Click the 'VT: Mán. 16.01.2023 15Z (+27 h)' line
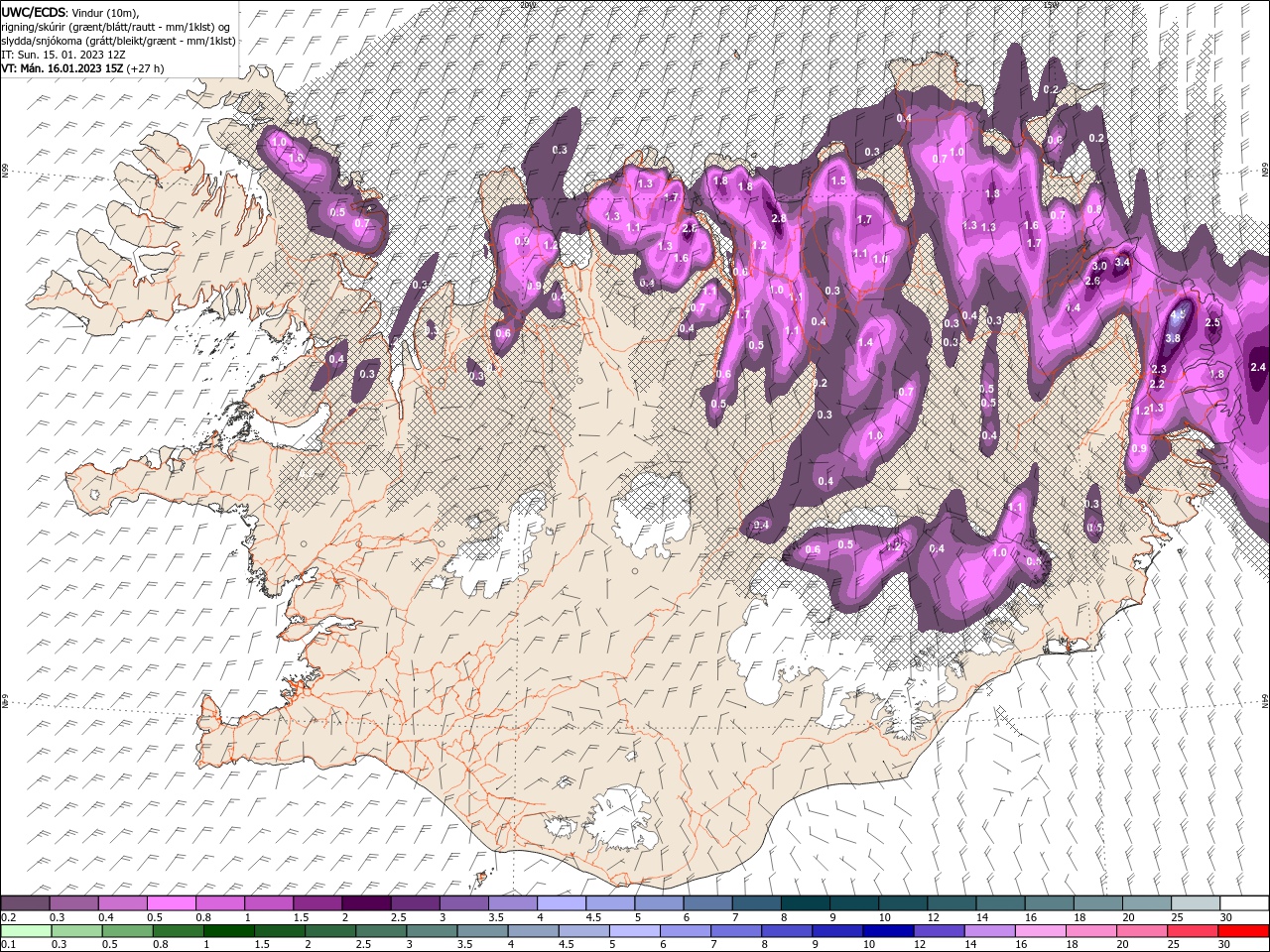This screenshot has height=952, width=1270. [x=82, y=68]
